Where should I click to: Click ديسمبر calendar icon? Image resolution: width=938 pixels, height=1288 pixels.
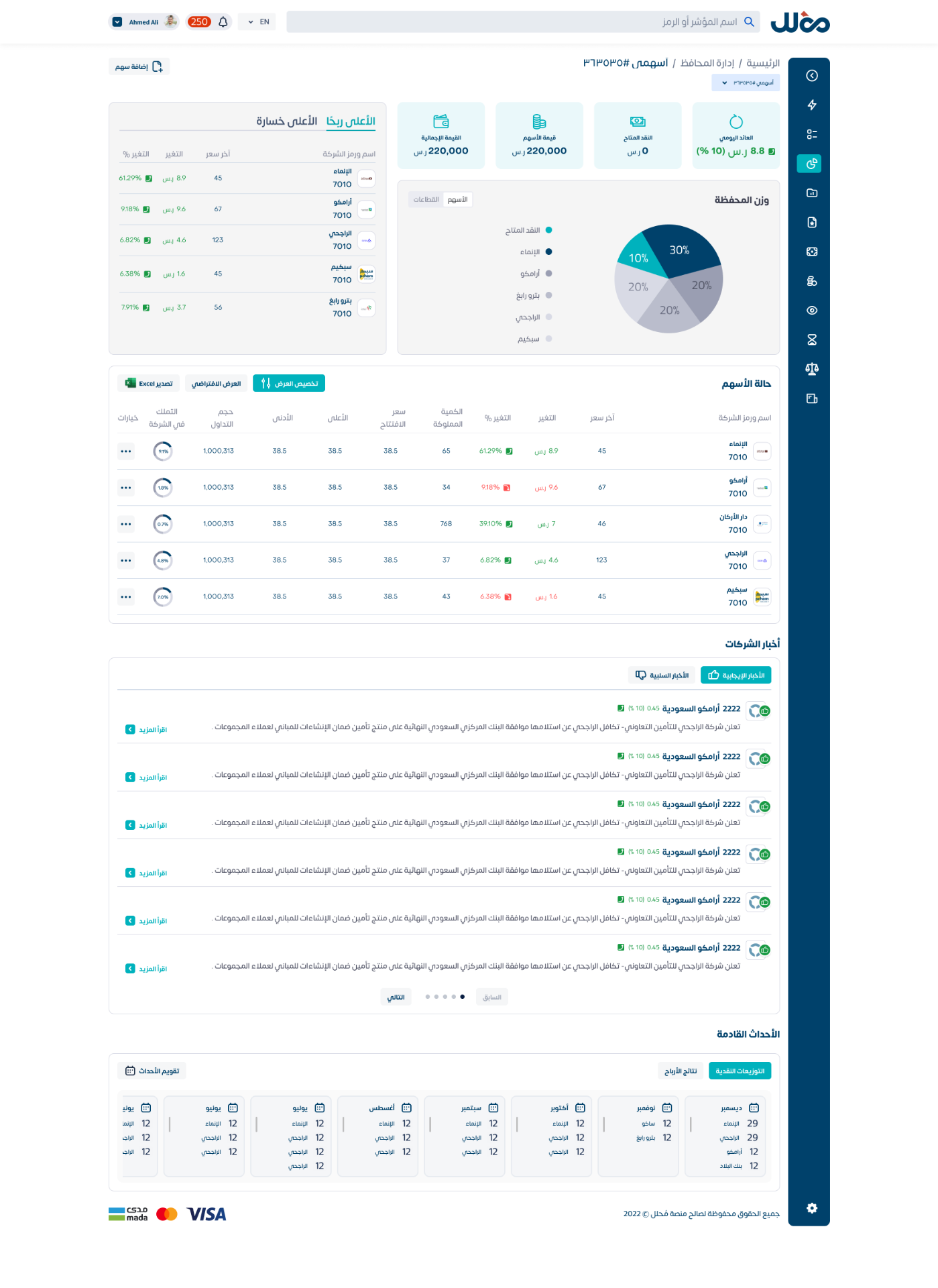[x=754, y=1108]
